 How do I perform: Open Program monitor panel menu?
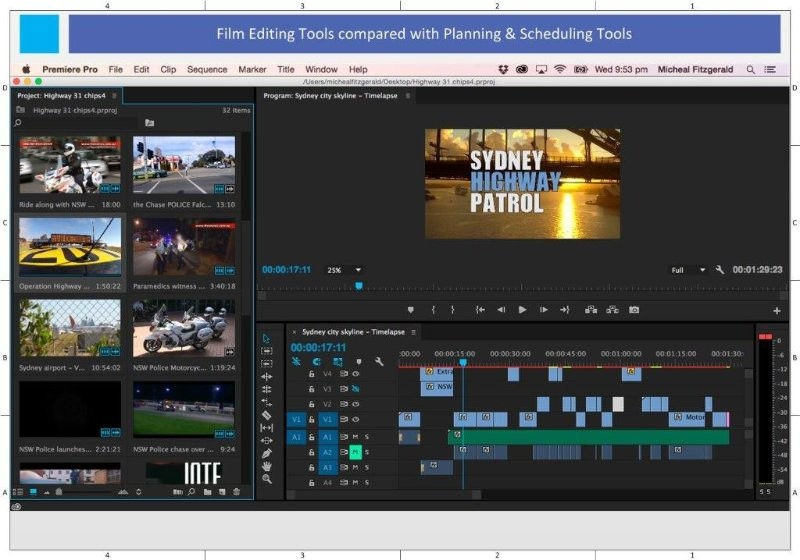[x=408, y=95]
